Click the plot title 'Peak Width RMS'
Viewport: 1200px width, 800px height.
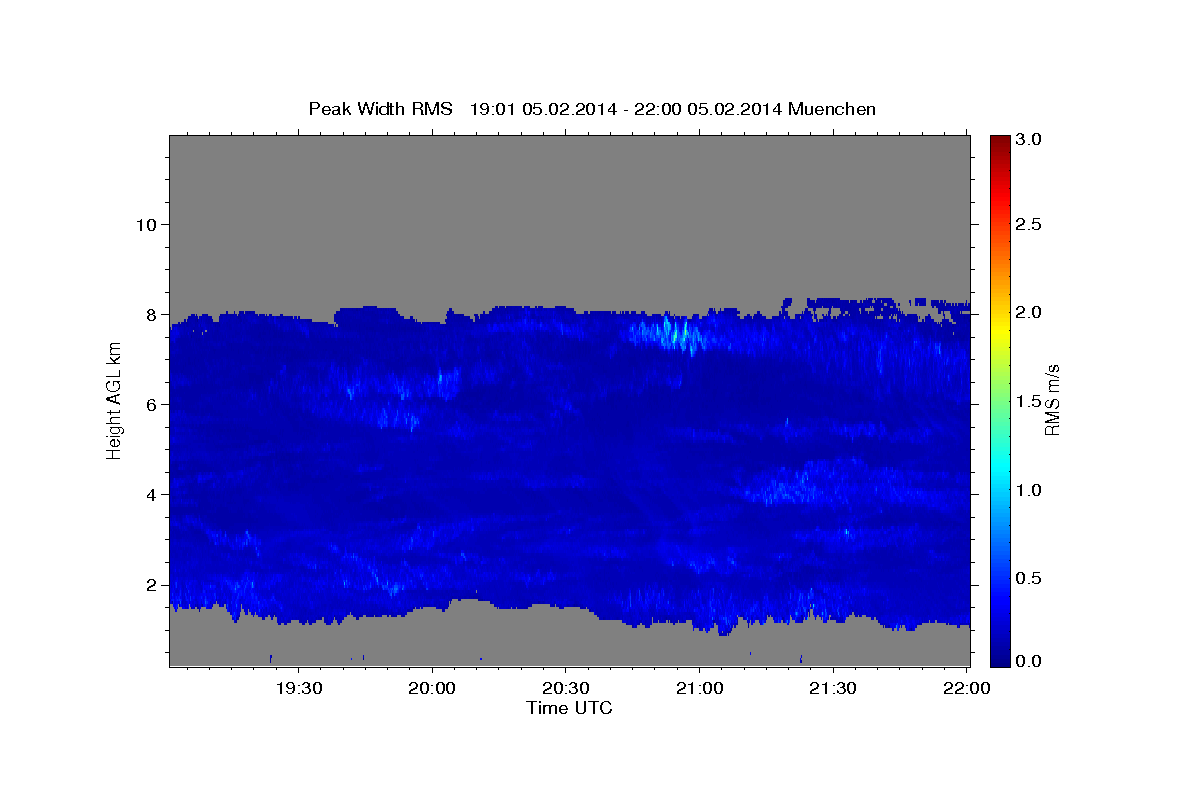(x=380, y=109)
